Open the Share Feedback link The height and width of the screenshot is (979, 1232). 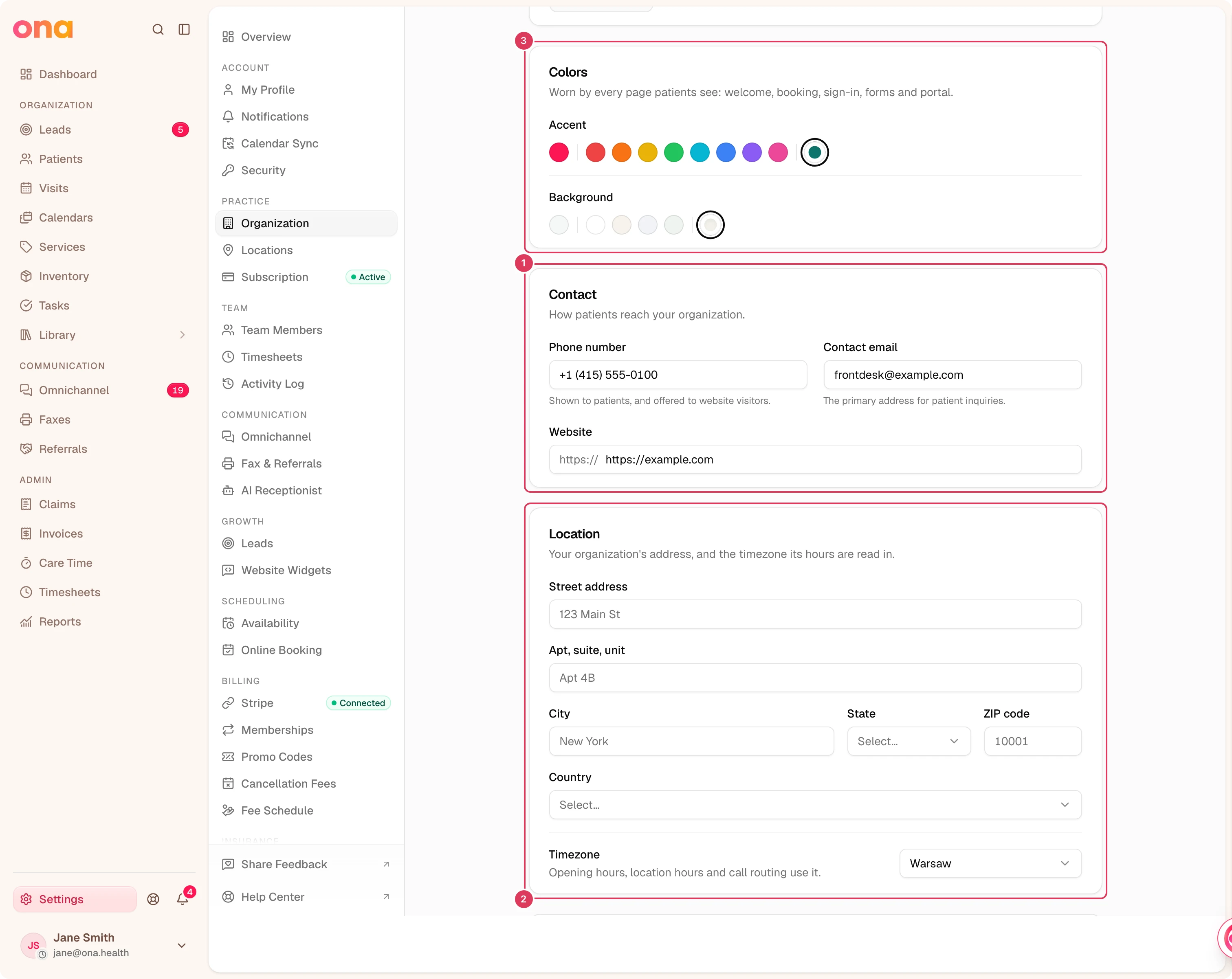tap(306, 864)
